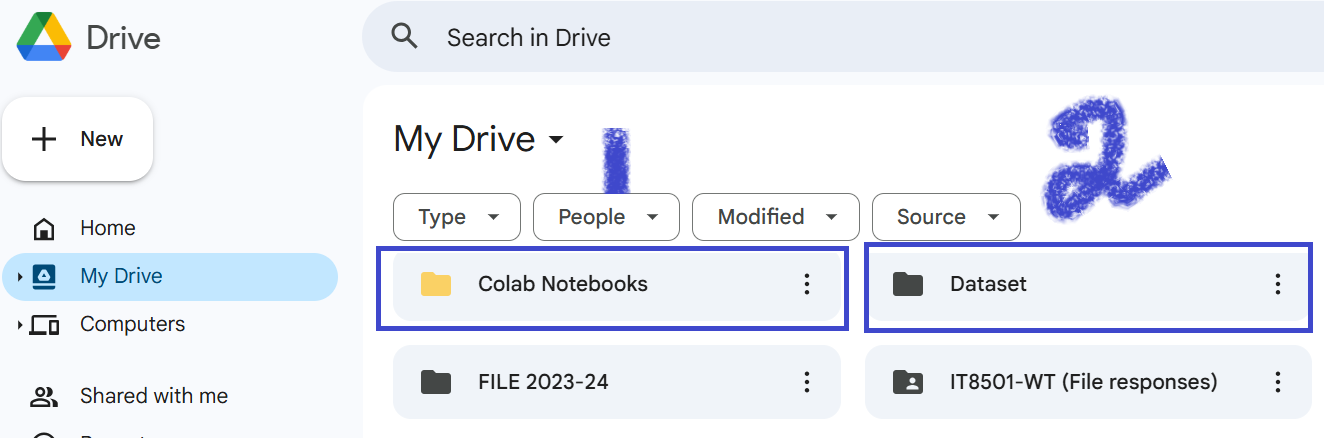Click the Home icon in sidebar

(x=44, y=229)
